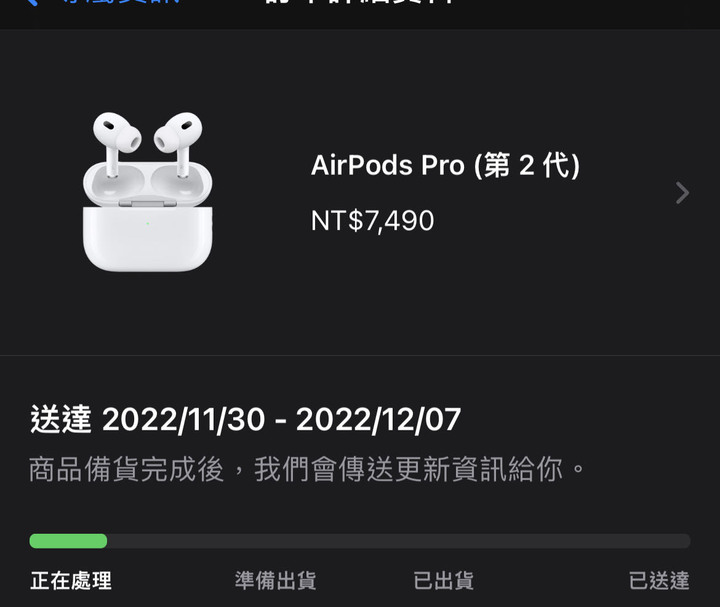Image resolution: width=720 pixels, height=607 pixels.
Task: Tap the left AirPod earbud in image
Action: (117, 142)
